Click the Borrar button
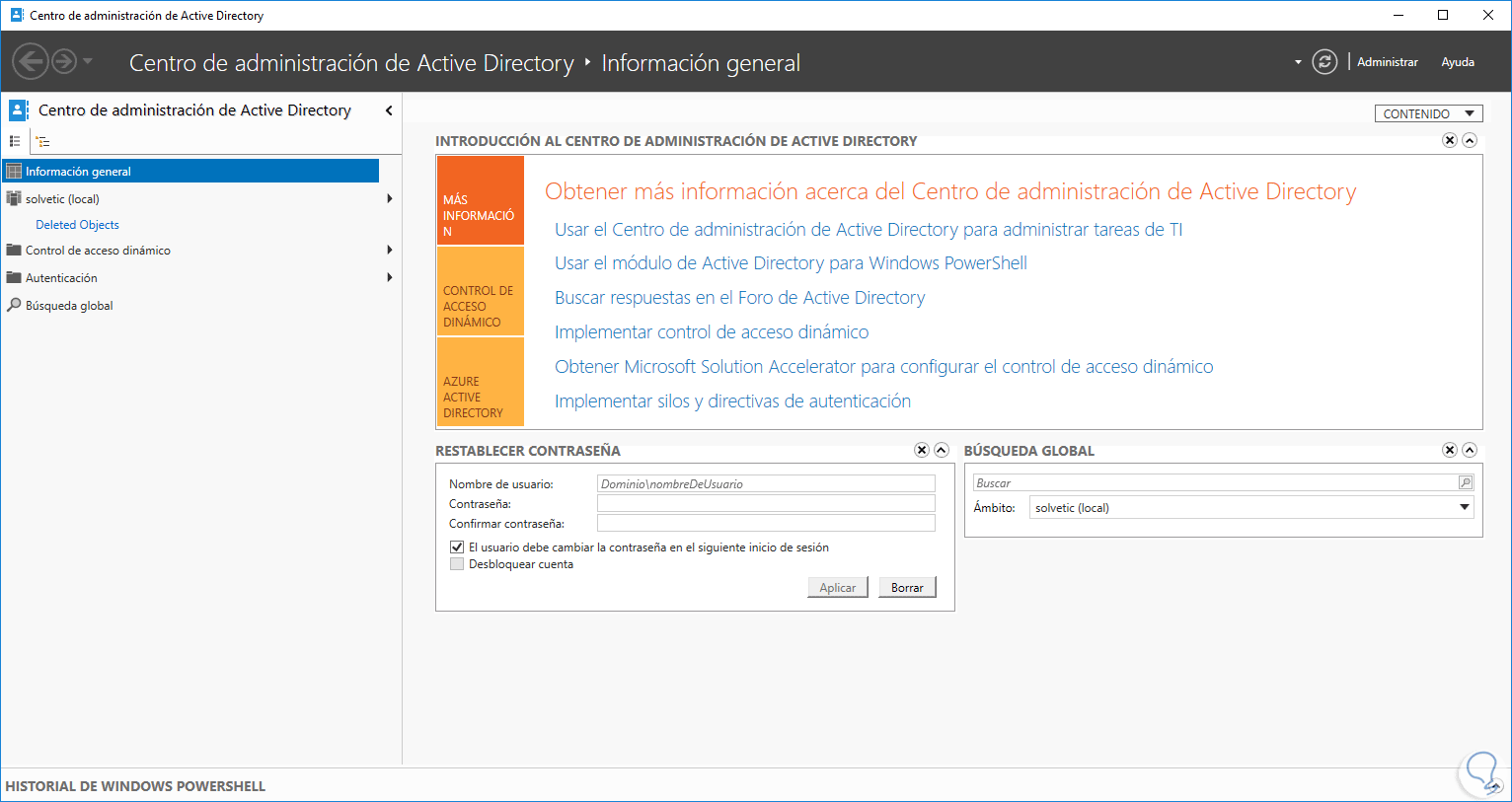This screenshot has height=802, width=1512. 907,587
